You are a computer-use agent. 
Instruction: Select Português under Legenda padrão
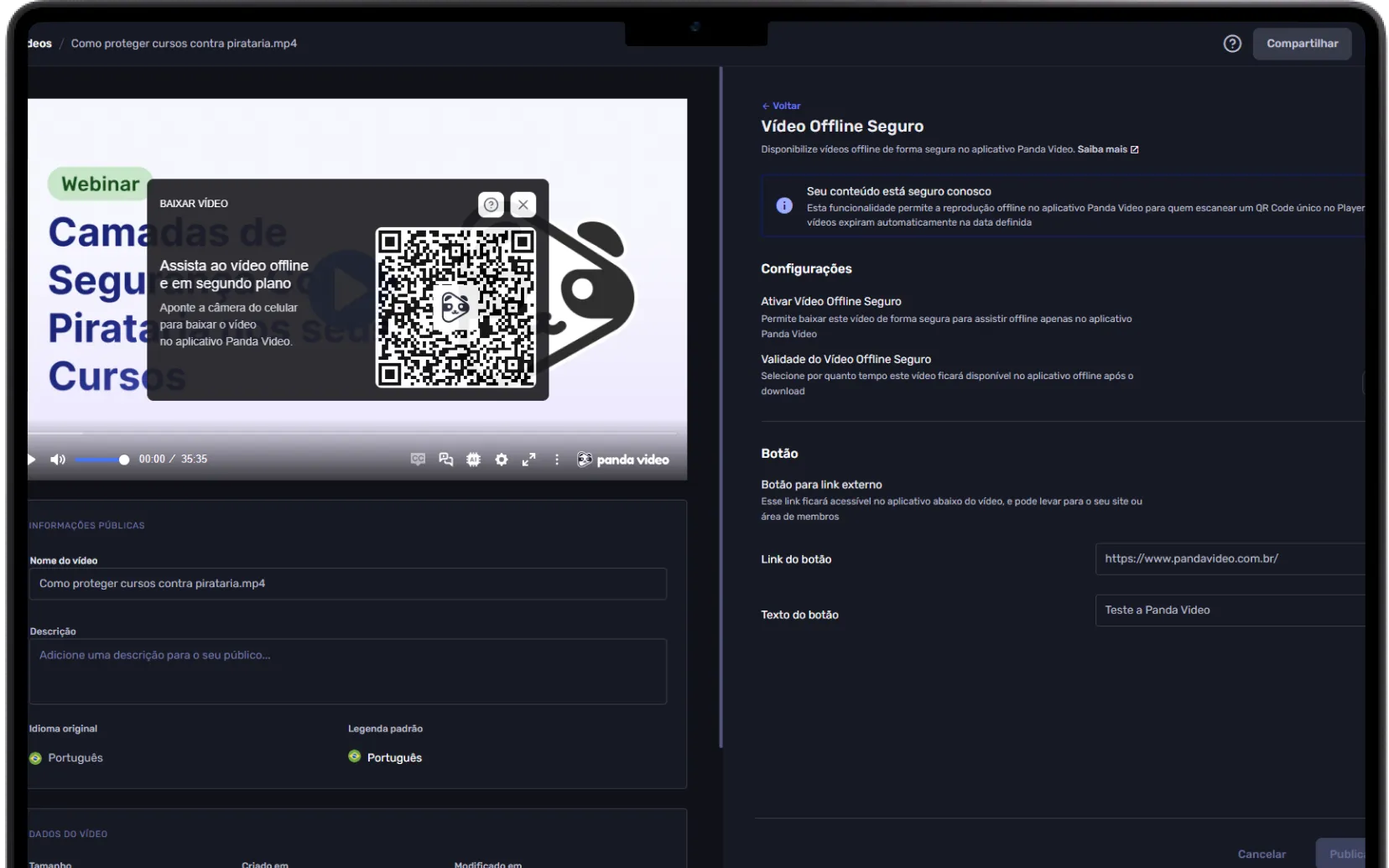click(385, 757)
